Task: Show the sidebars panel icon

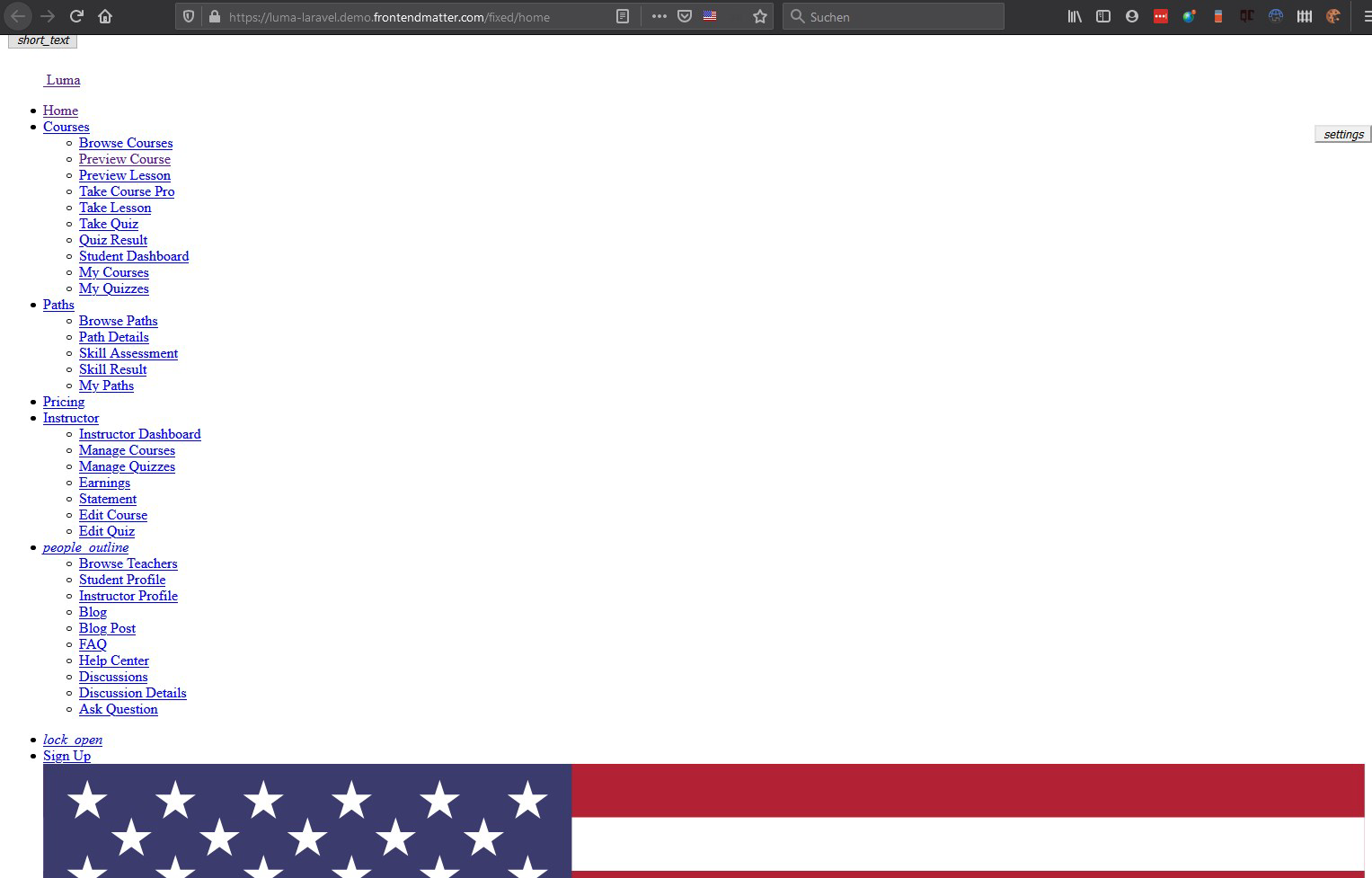Action: (1103, 16)
